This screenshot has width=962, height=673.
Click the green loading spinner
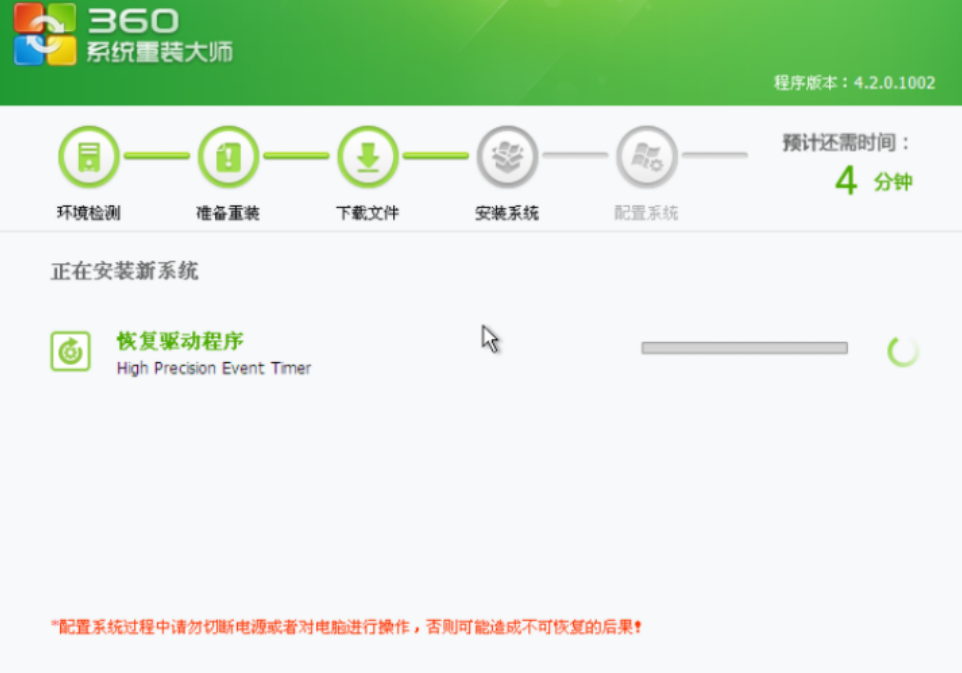pos(903,351)
